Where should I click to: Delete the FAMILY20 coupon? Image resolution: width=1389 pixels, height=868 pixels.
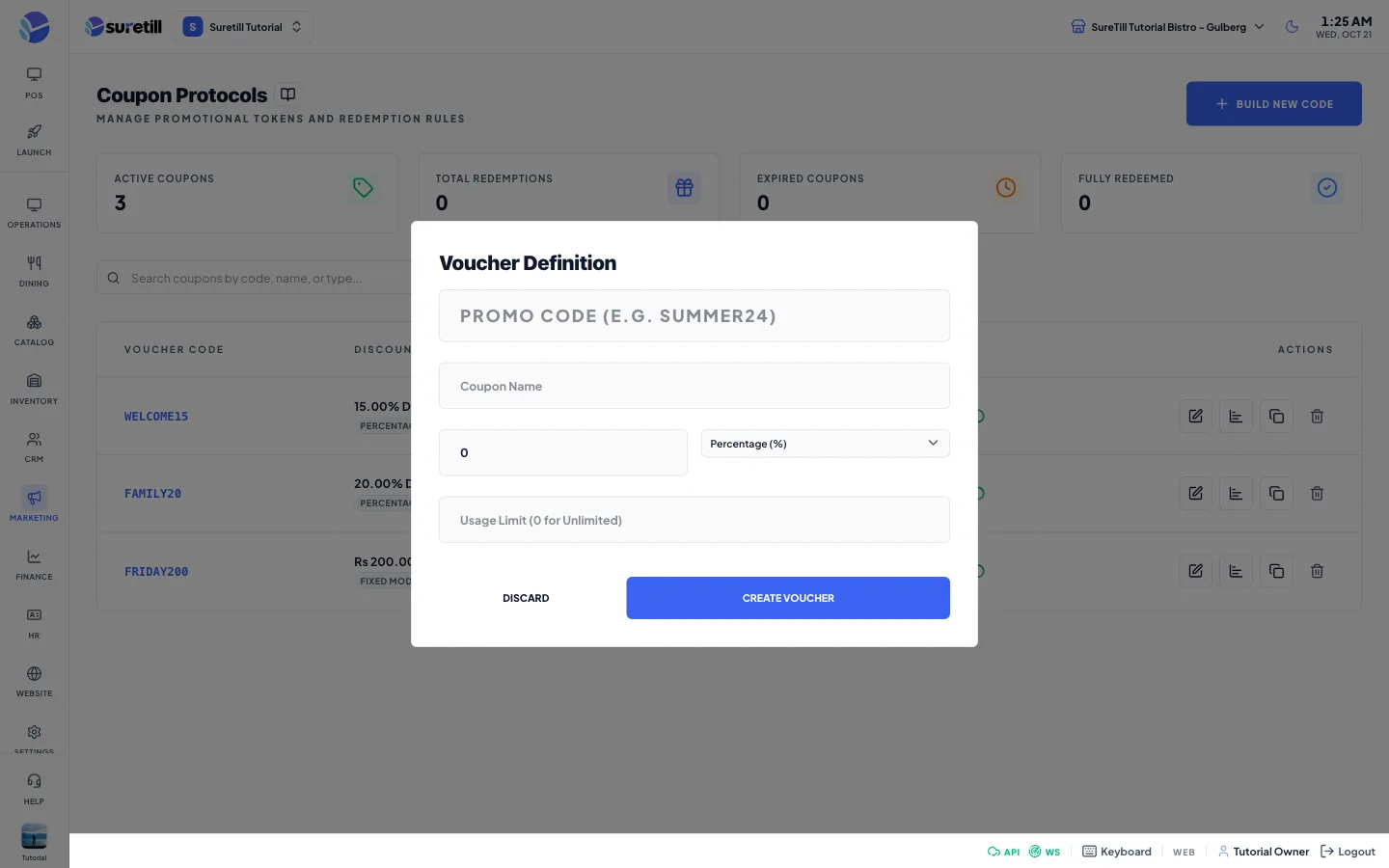[x=1317, y=494]
